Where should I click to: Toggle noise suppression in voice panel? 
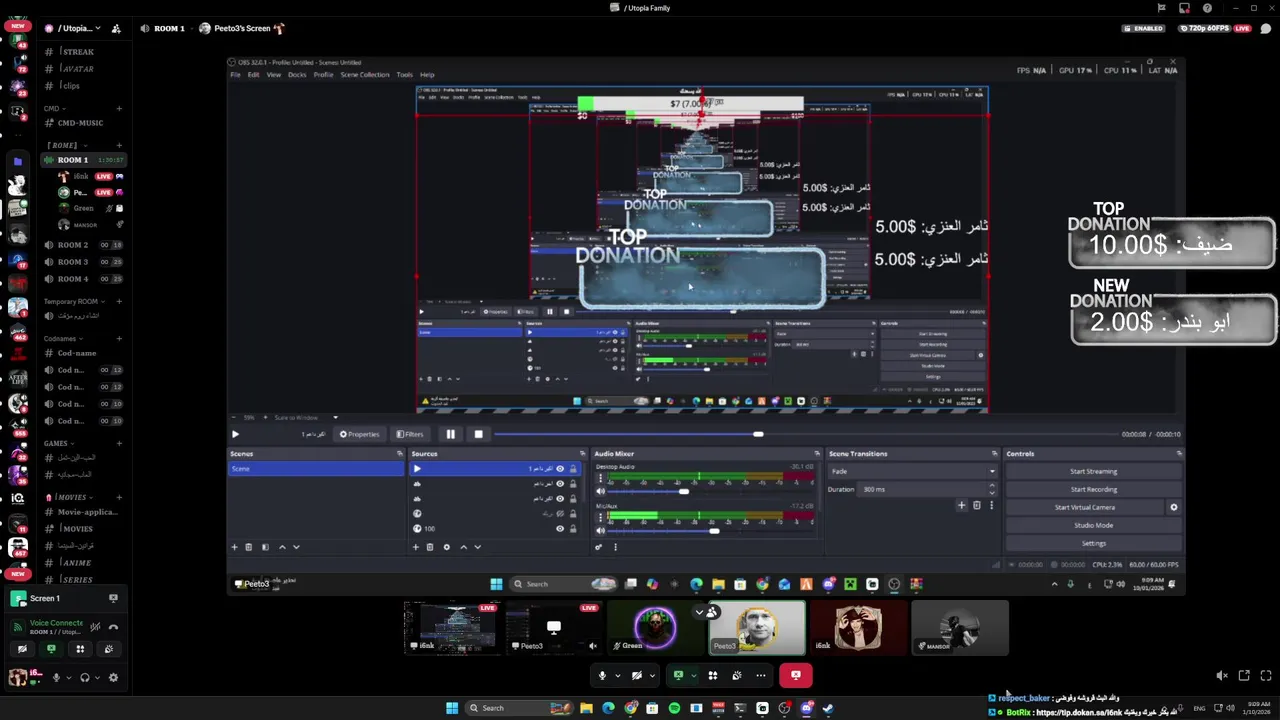click(95, 627)
